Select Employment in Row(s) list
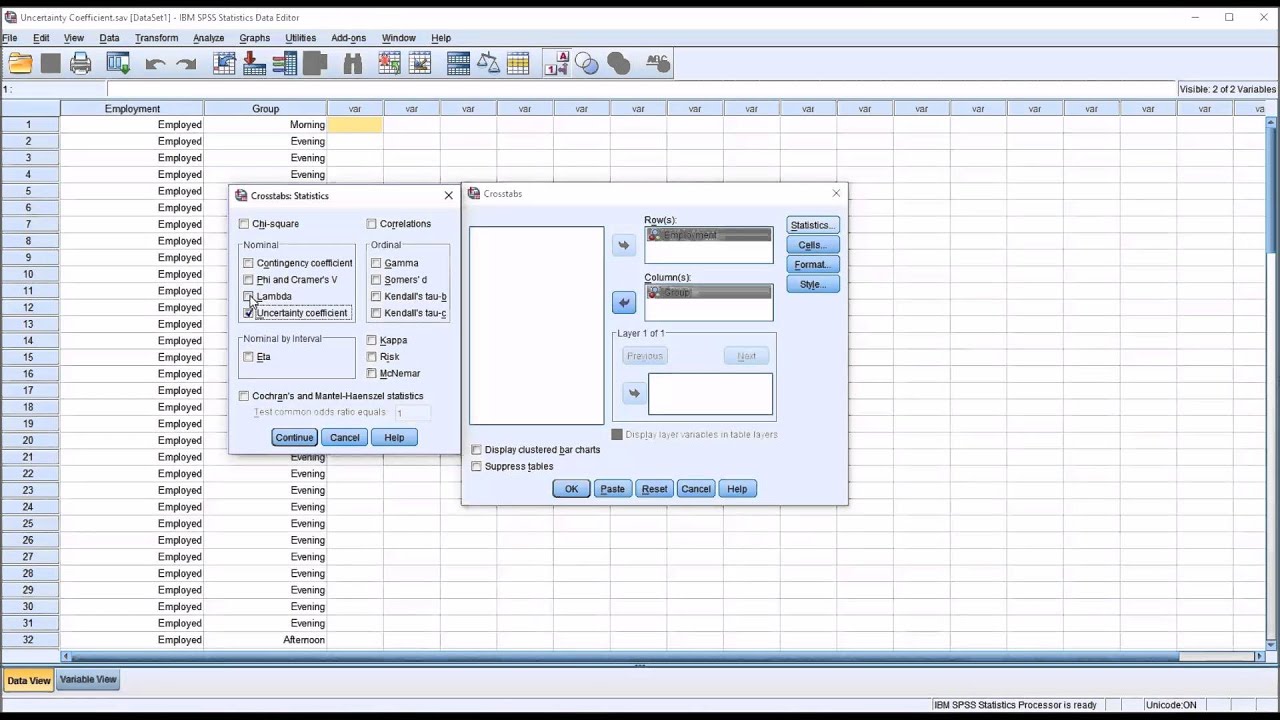 709,235
